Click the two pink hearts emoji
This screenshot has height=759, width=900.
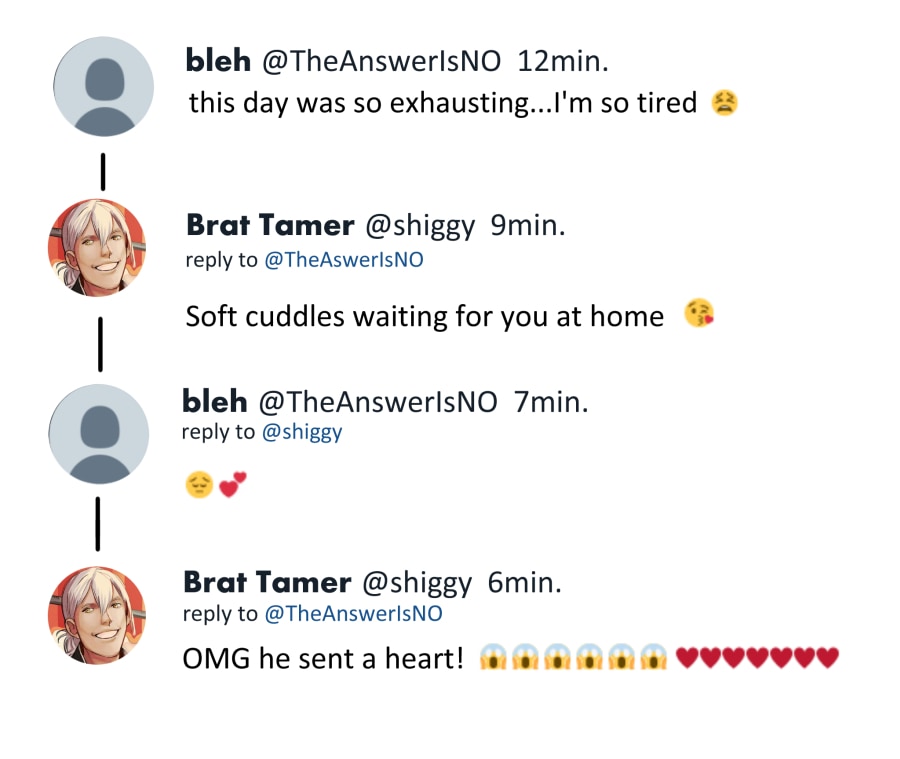tap(232, 486)
